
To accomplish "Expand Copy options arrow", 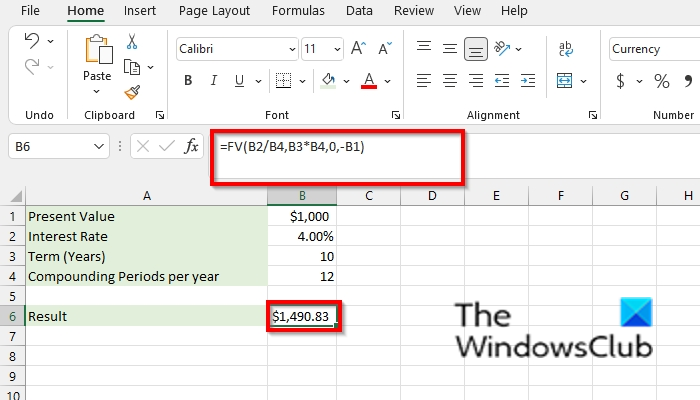I will click(150, 67).
